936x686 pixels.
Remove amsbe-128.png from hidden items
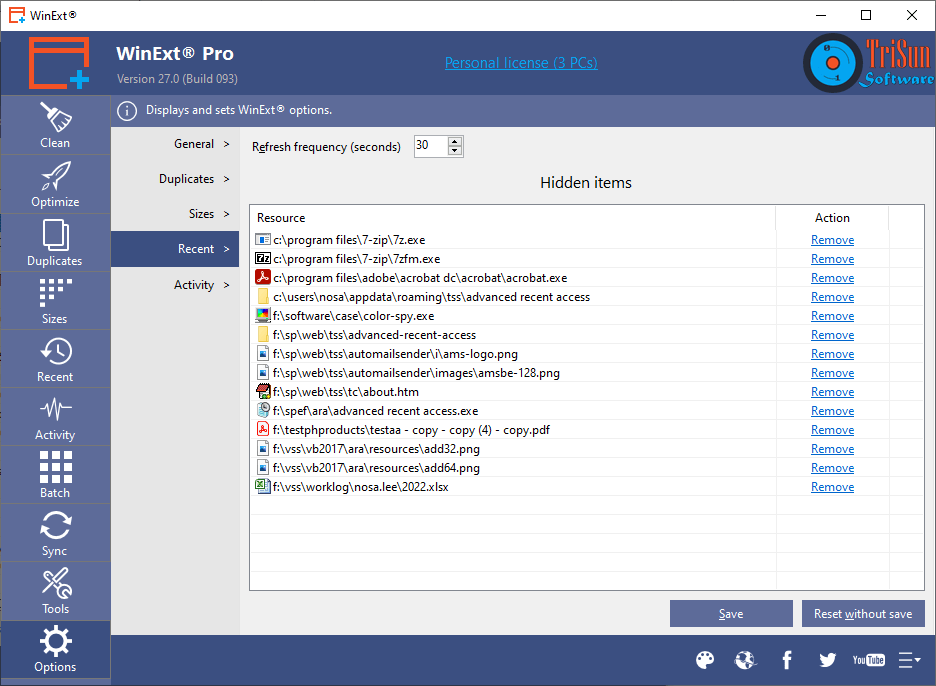(832, 373)
